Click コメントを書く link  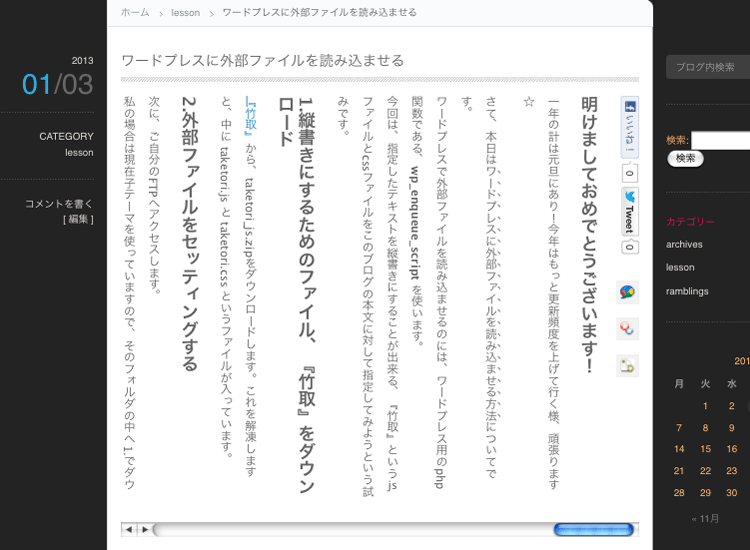point(59,204)
